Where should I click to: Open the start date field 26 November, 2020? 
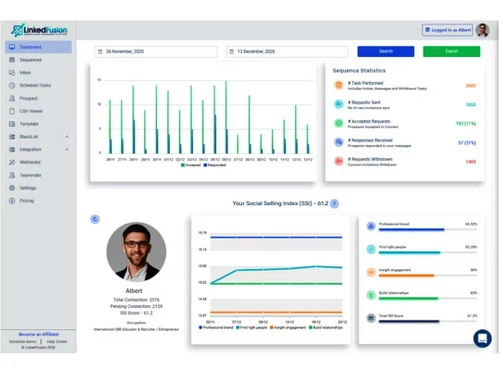click(x=156, y=51)
